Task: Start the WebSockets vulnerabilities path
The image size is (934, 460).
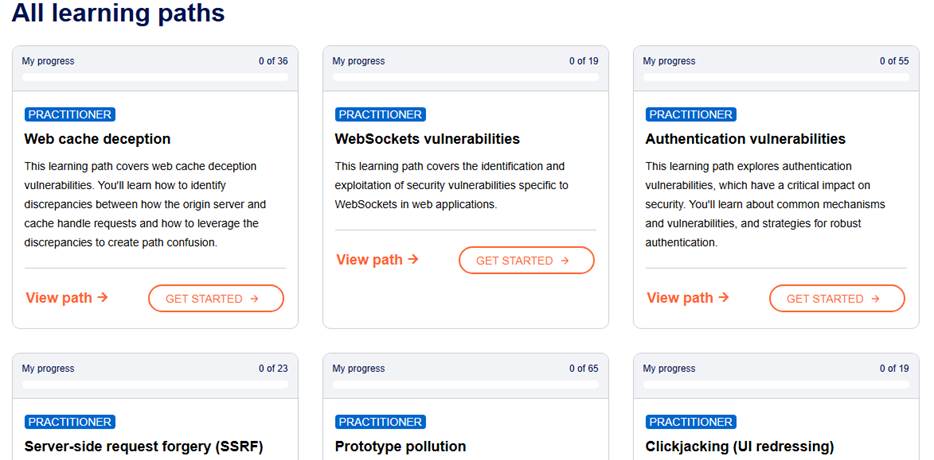Action: [x=527, y=260]
